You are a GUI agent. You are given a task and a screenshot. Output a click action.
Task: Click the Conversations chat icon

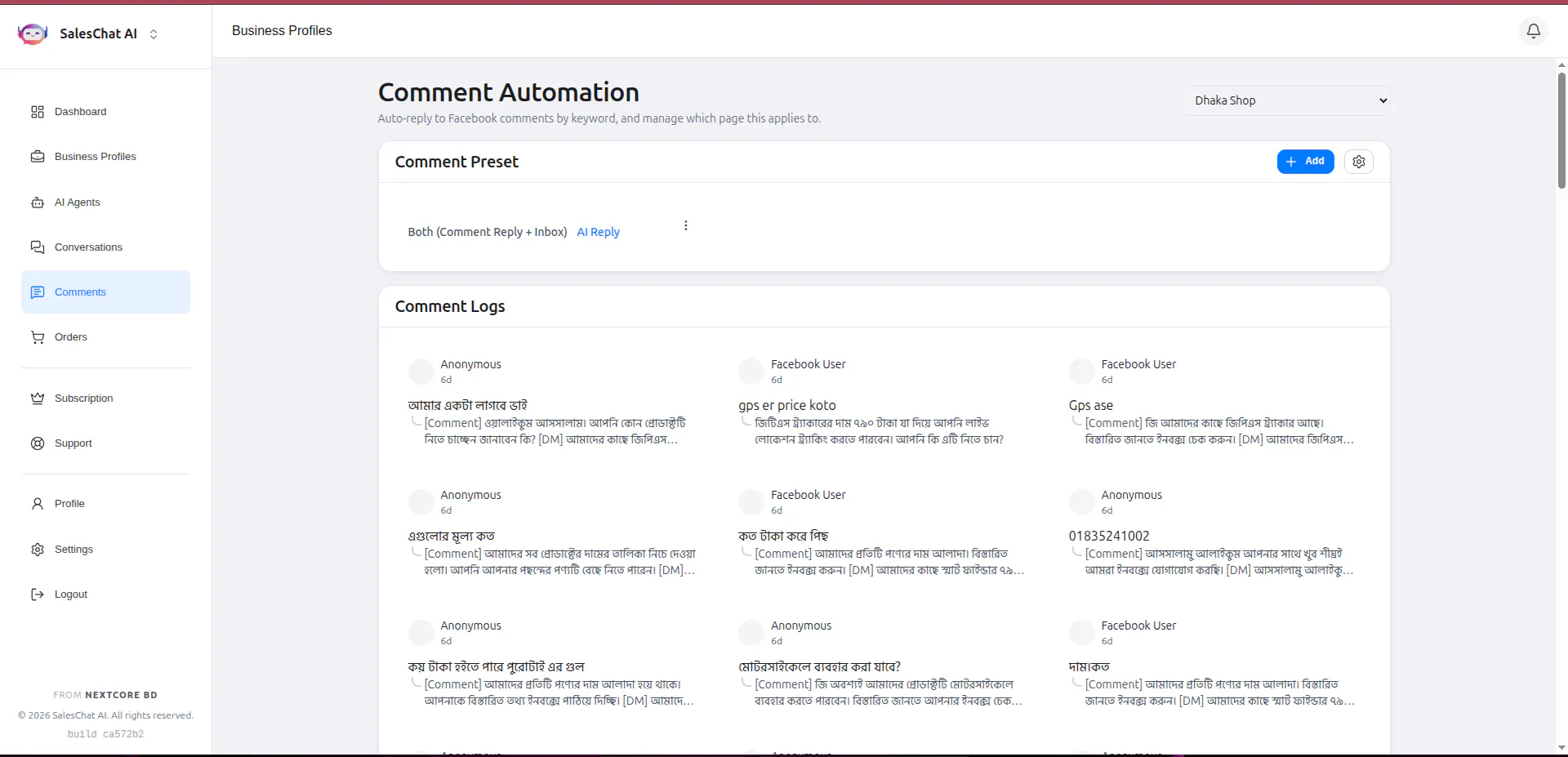coord(38,247)
